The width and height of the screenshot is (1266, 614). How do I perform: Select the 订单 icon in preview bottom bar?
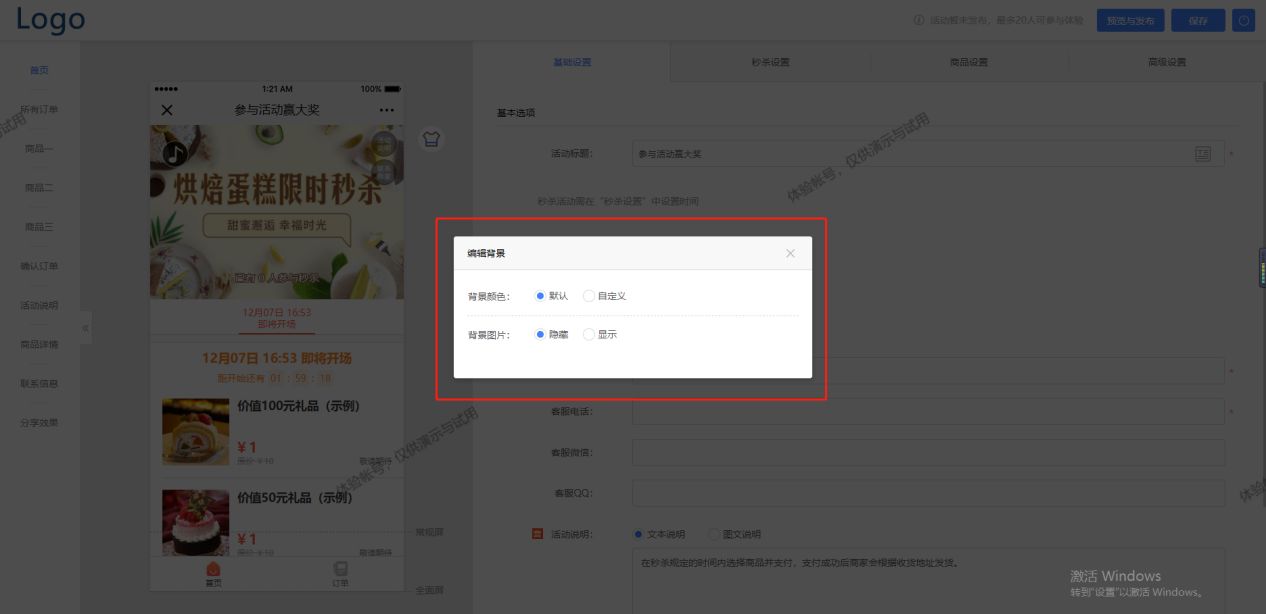coord(342,570)
